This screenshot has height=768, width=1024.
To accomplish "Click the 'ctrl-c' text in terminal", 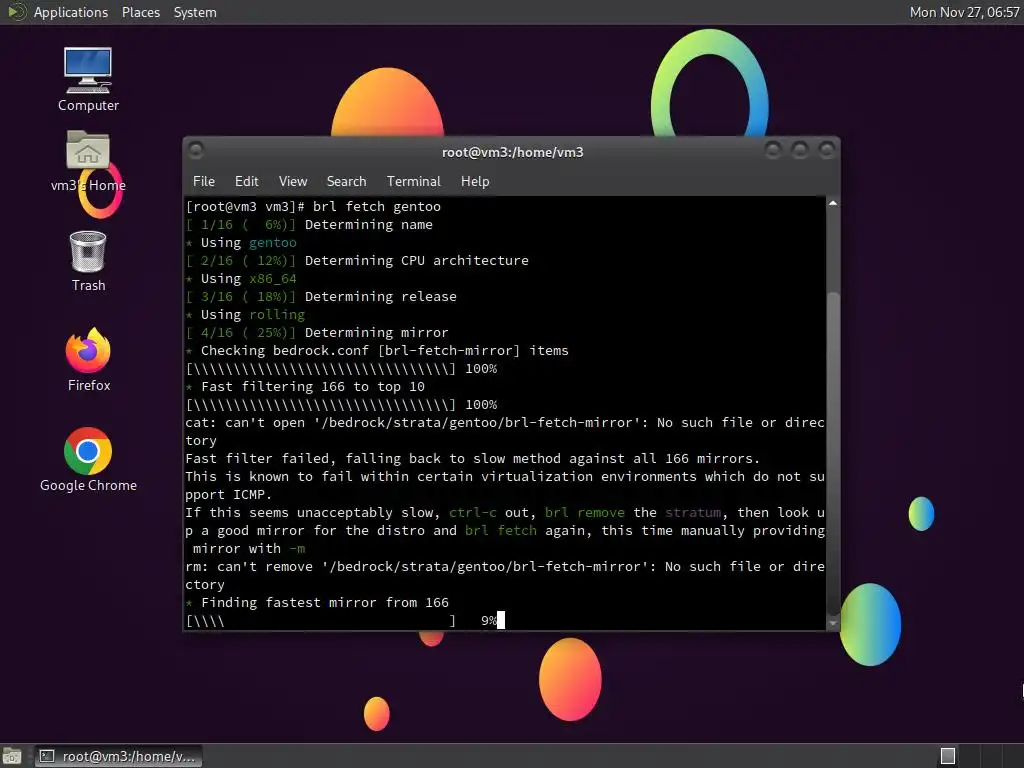I will 473,513.
